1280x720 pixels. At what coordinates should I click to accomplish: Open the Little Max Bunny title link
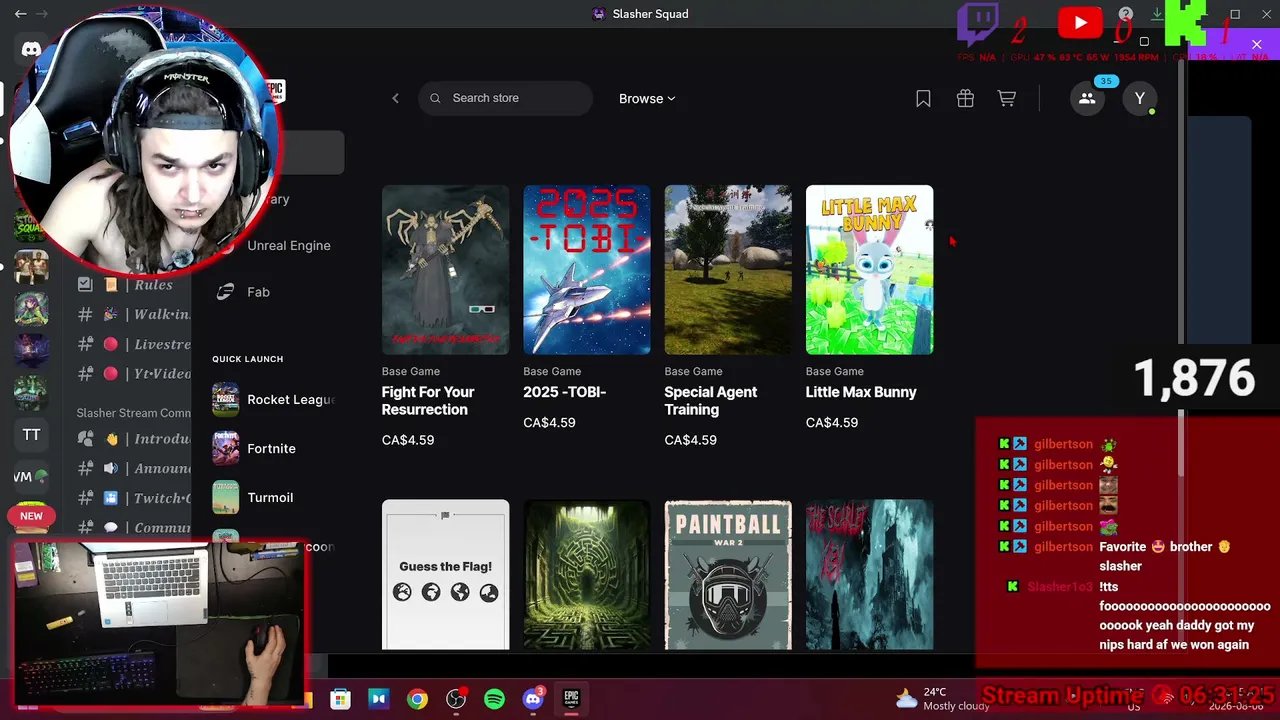tap(861, 392)
